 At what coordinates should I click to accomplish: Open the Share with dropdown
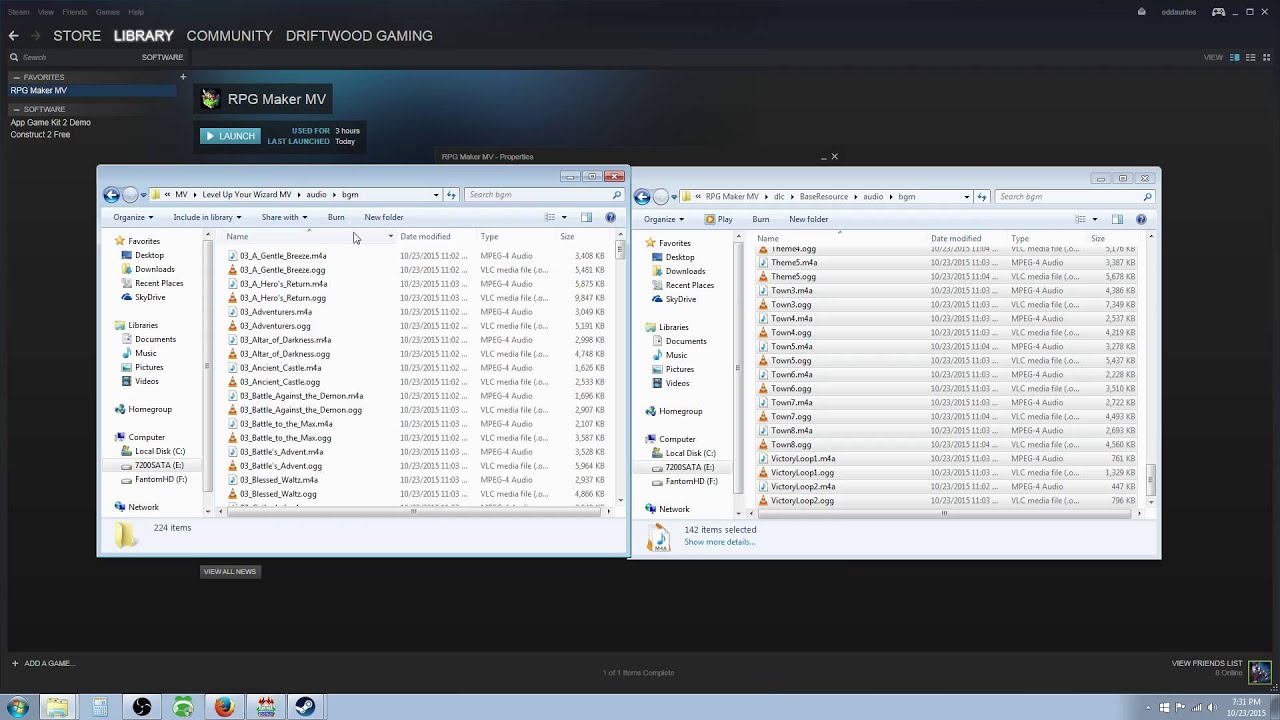tap(284, 217)
